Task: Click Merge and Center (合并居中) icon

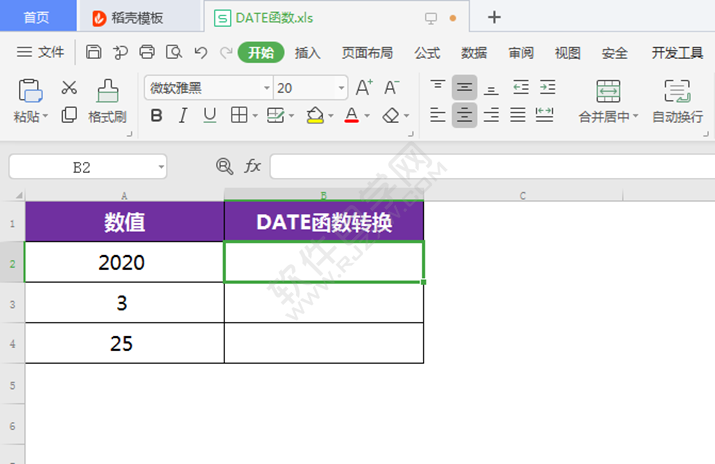Action: (x=608, y=91)
